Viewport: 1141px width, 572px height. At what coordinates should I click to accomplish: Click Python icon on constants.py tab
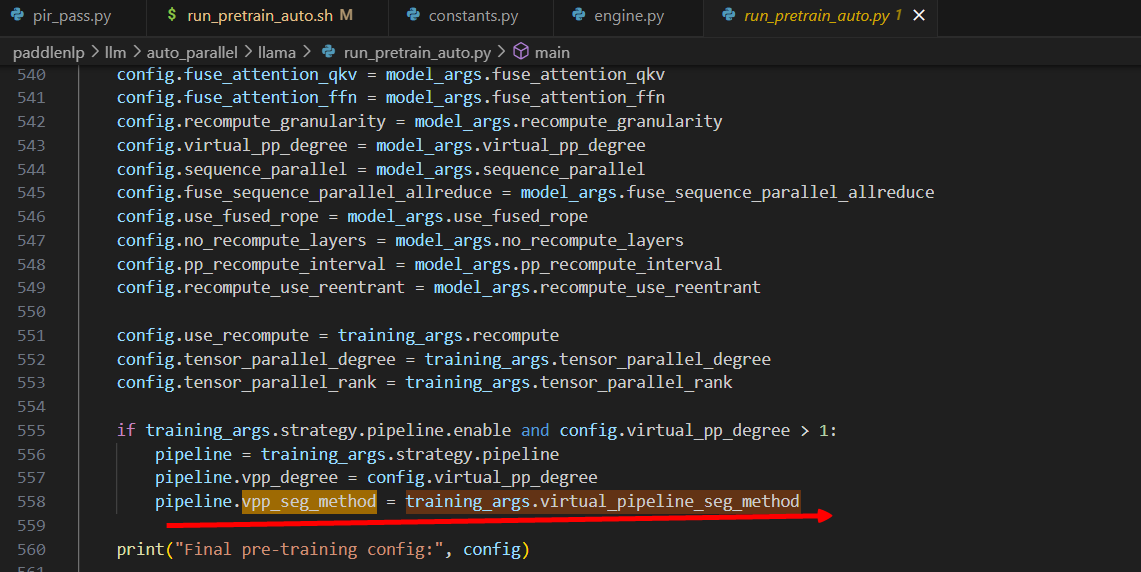pyautogui.click(x=413, y=15)
